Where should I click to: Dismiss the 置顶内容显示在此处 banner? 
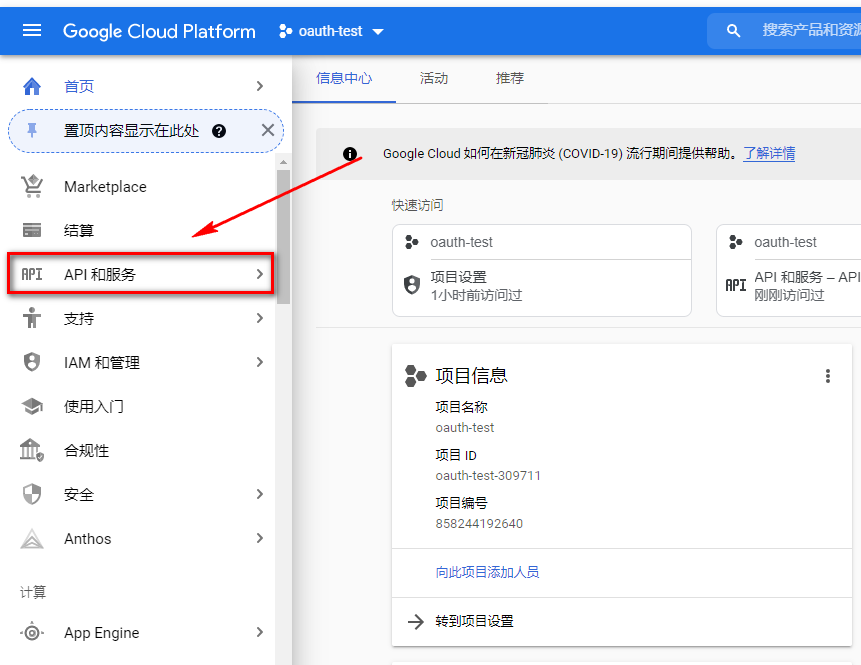click(x=267, y=130)
